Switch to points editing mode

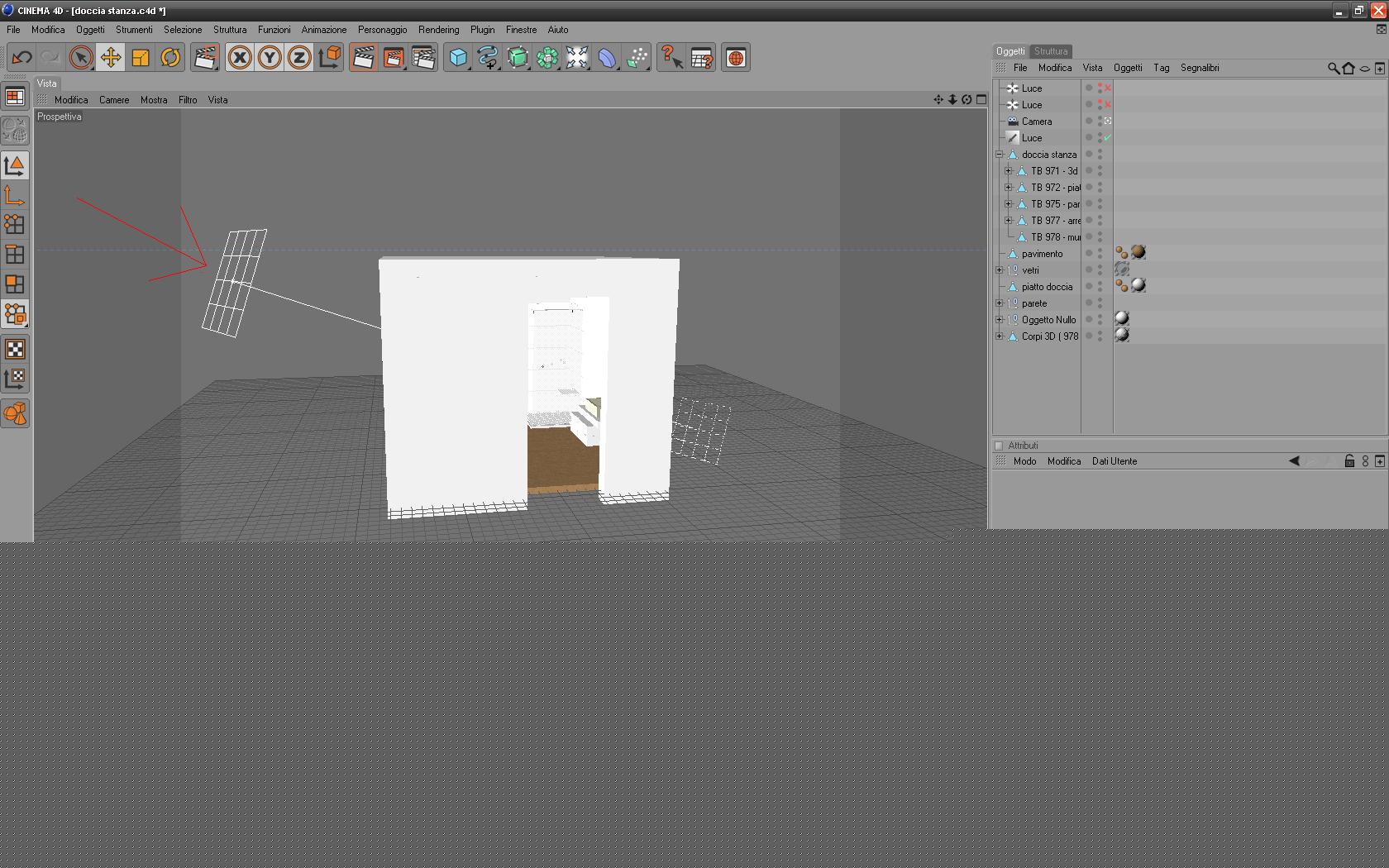tap(15, 225)
